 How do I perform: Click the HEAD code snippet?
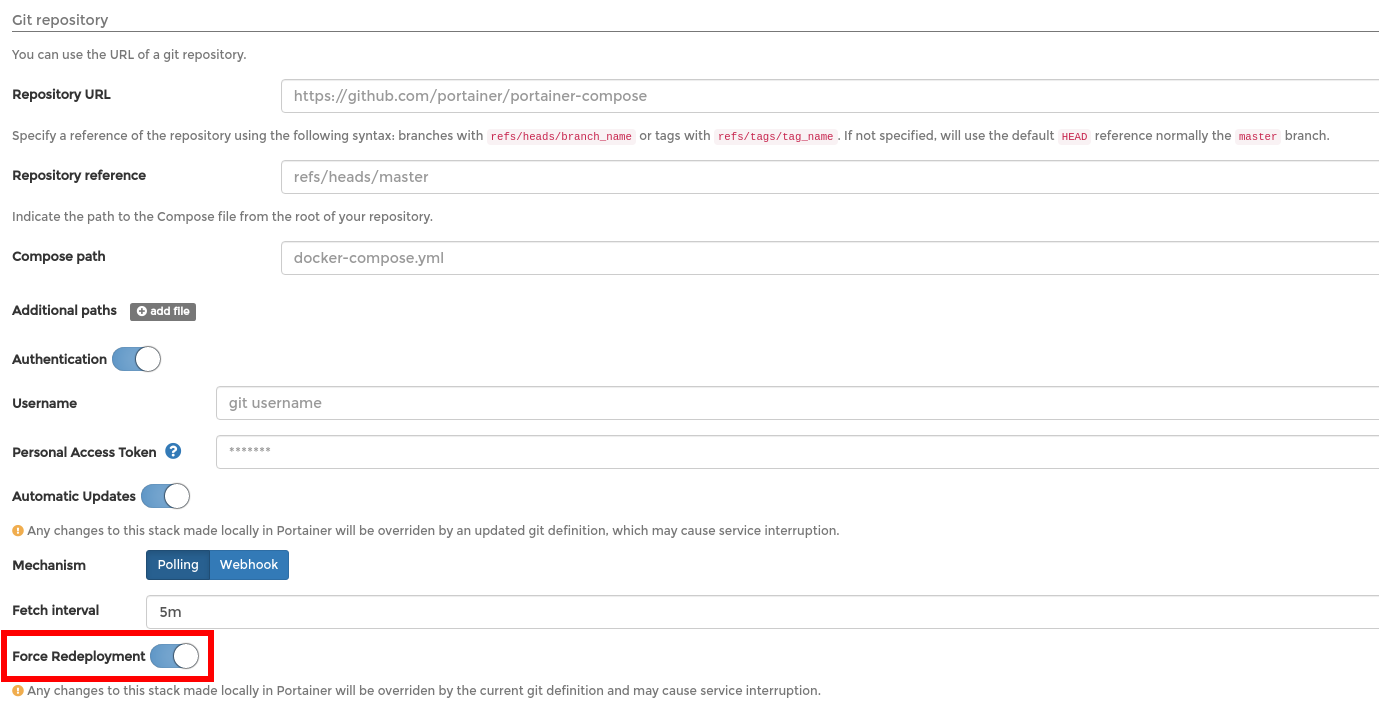point(1075,136)
